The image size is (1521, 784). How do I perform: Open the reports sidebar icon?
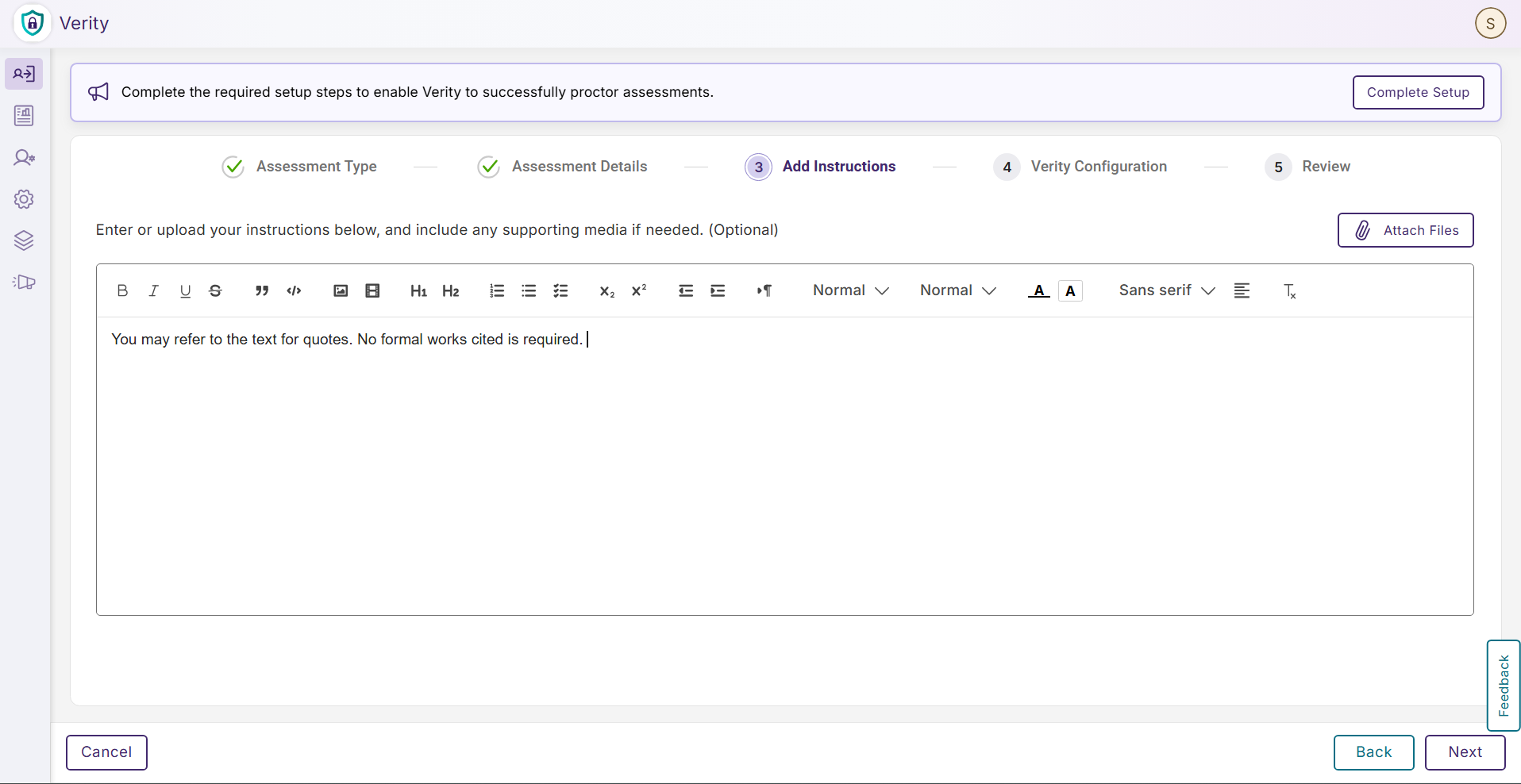click(24, 116)
